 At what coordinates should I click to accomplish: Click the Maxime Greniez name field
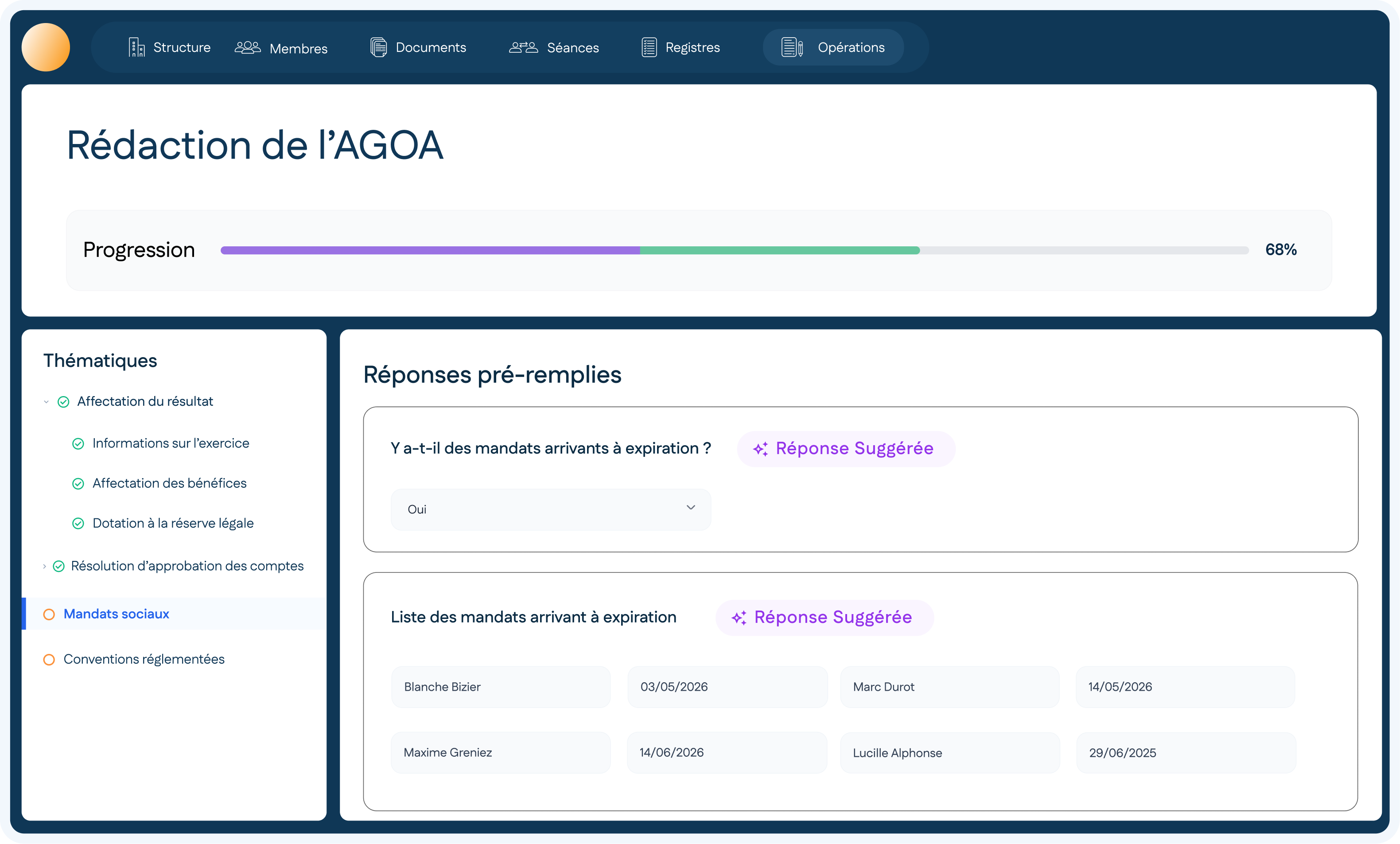pos(501,753)
